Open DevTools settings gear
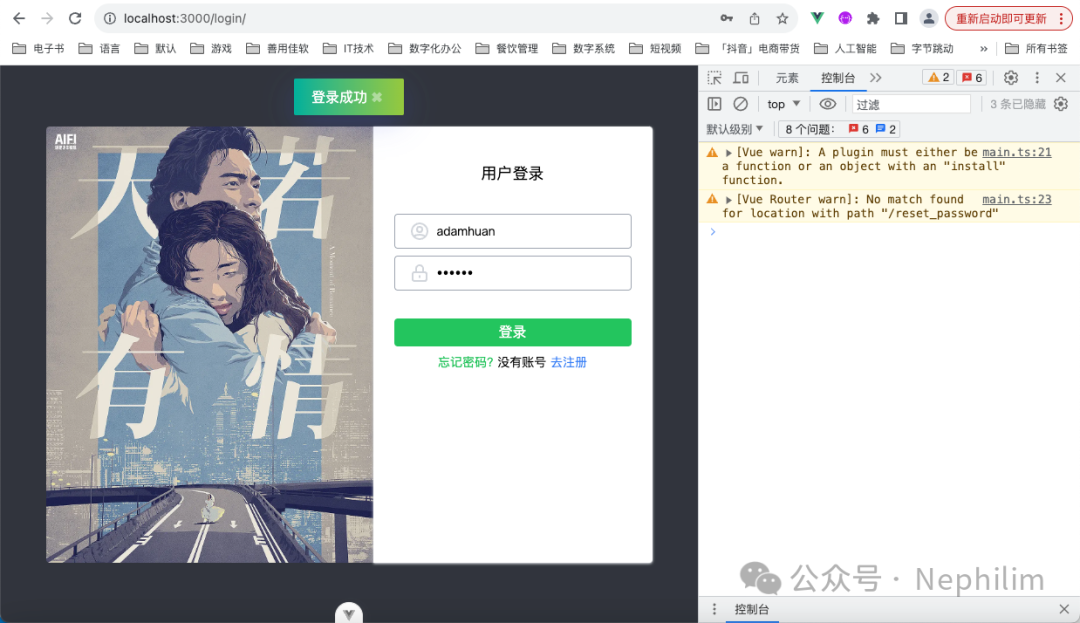 click(1010, 78)
